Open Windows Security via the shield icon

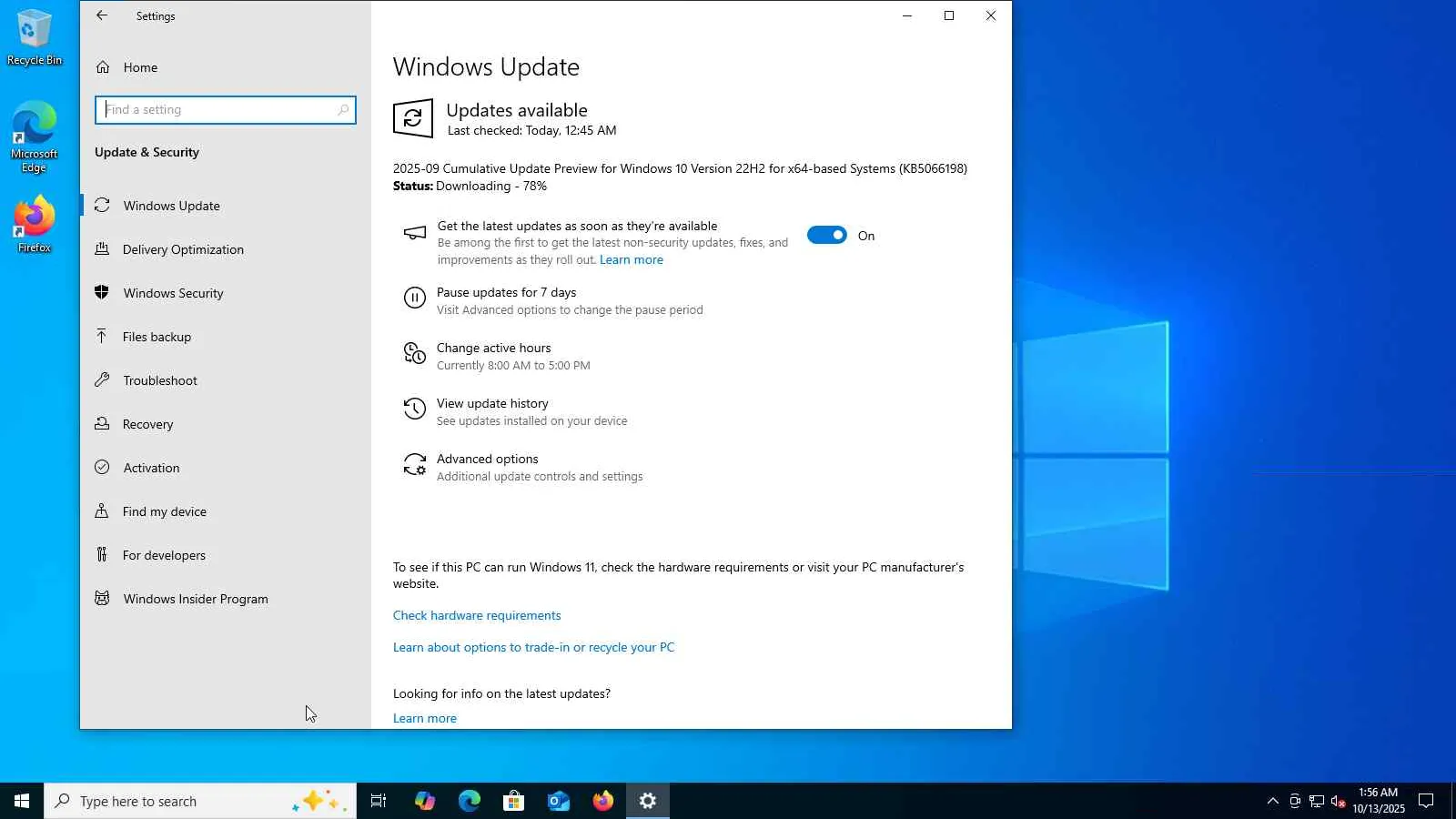[x=102, y=293]
